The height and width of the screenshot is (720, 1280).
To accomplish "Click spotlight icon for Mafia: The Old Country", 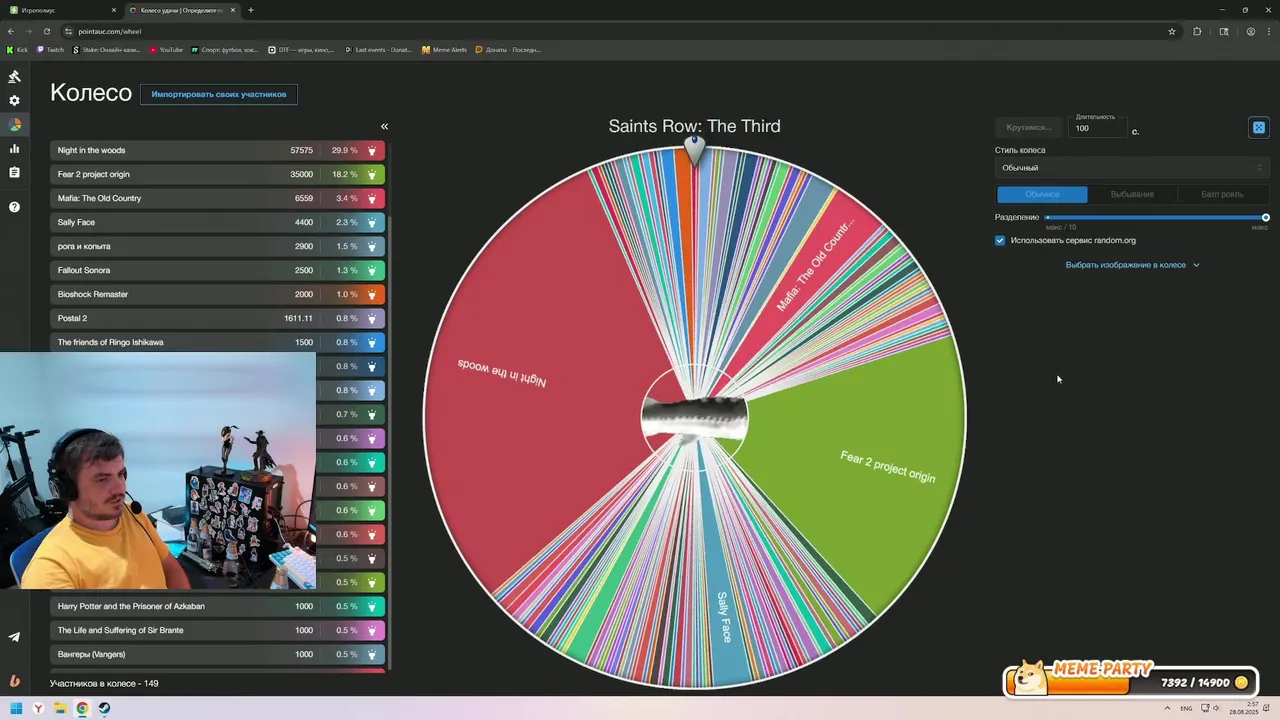I will point(372,198).
